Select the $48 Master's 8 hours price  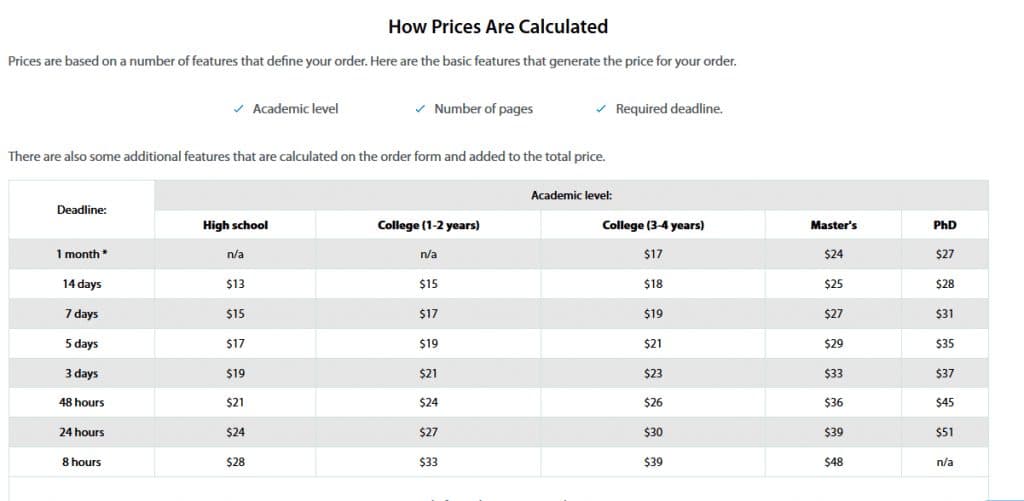pos(833,462)
